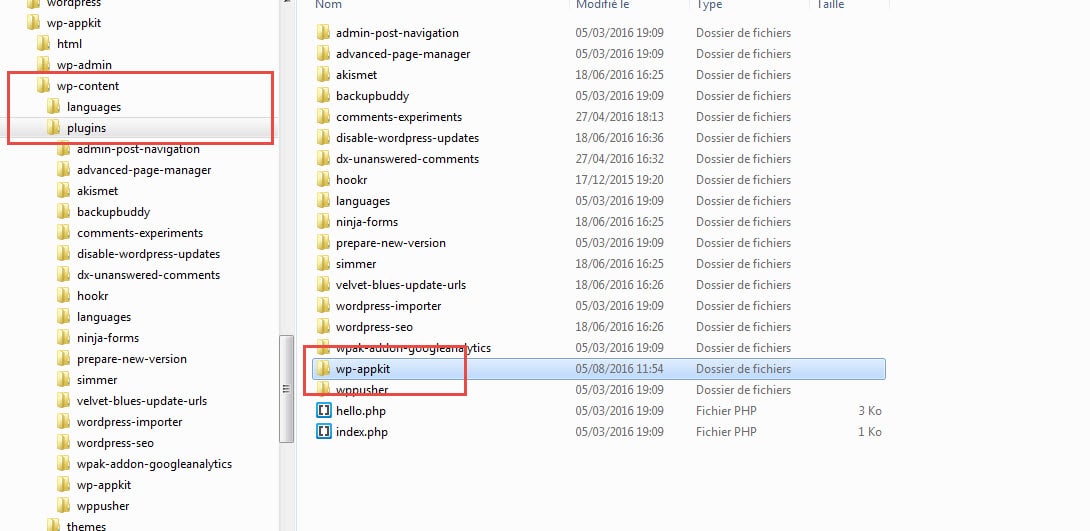This screenshot has height=531, width=1090.
Task: Select wordpress-seo in the folder tree
Action: tap(115, 443)
